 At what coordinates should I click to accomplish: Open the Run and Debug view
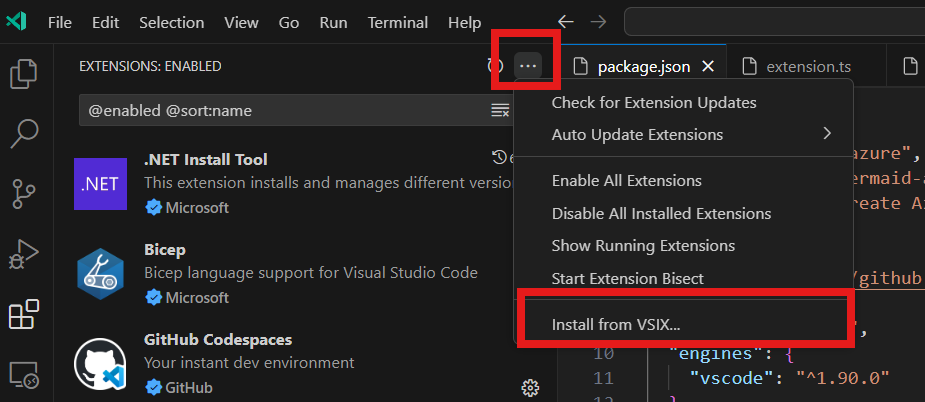(x=24, y=254)
